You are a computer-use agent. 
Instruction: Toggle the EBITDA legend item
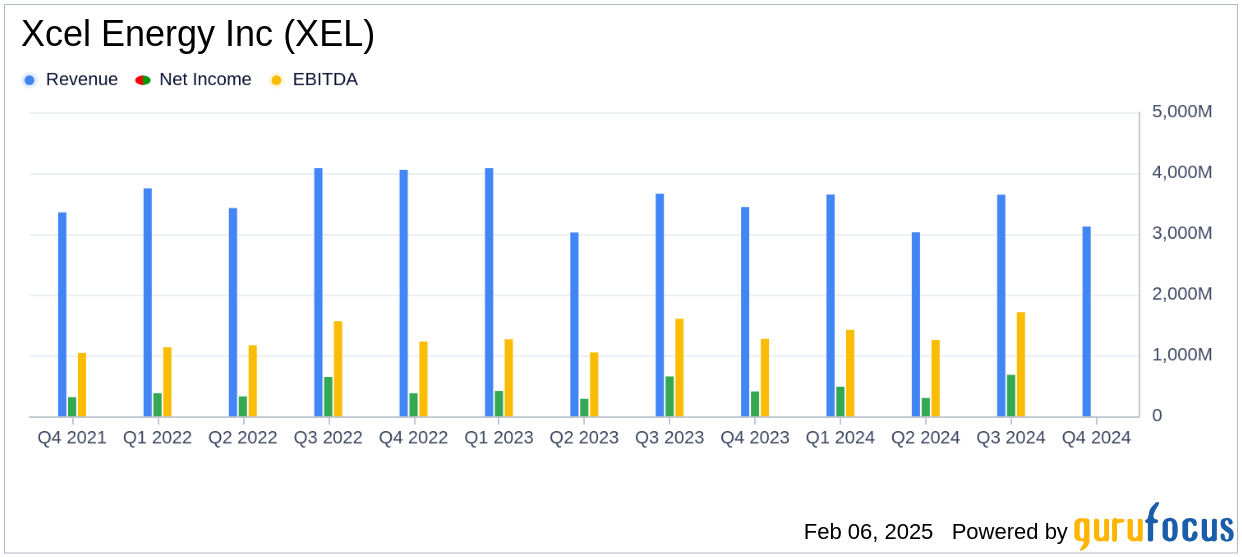pyautogui.click(x=314, y=79)
